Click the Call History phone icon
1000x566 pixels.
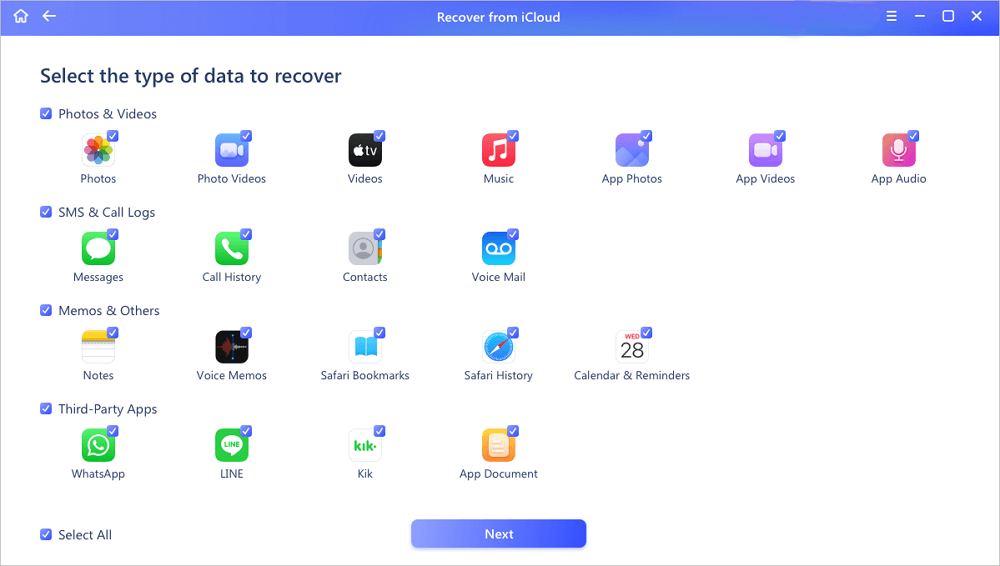pyautogui.click(x=232, y=249)
